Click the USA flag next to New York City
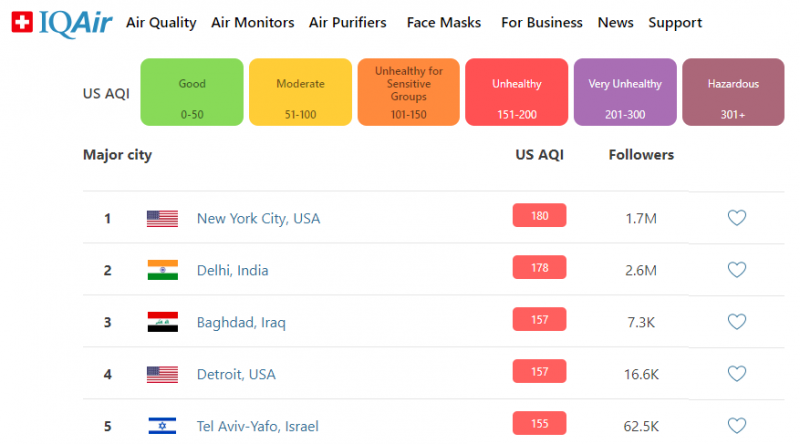 (162, 218)
